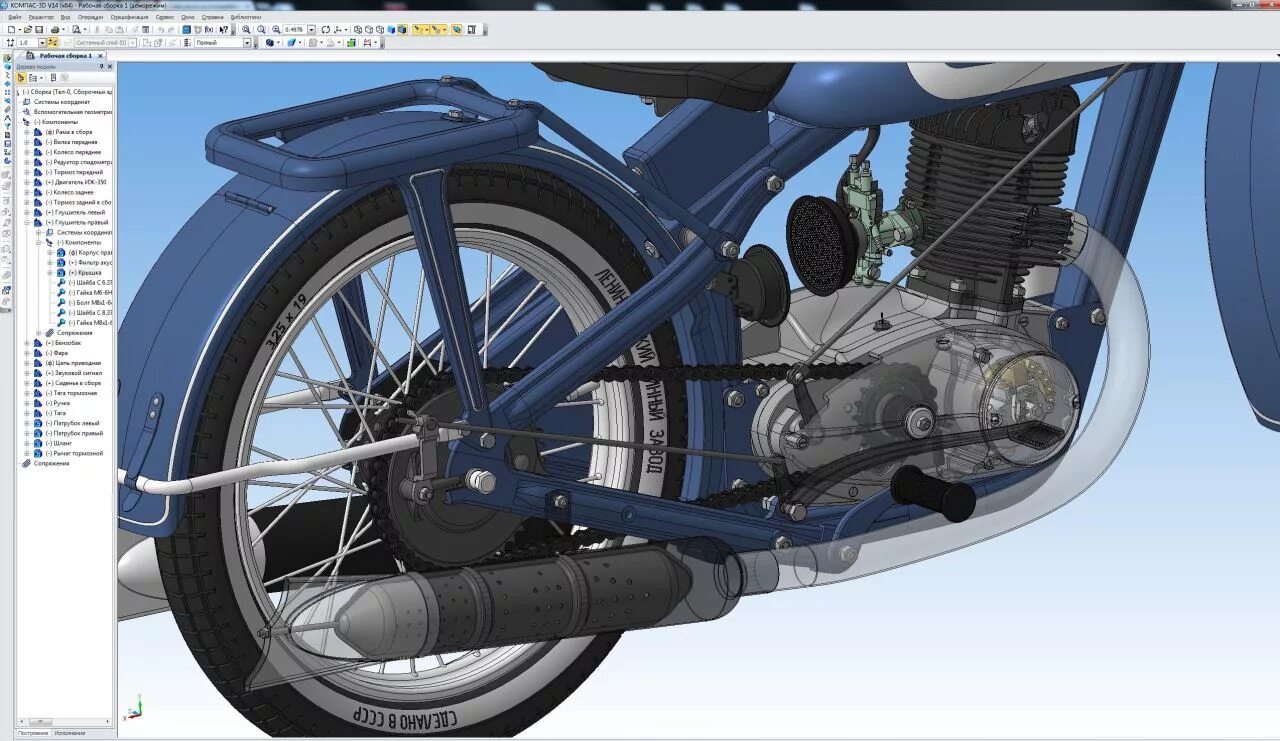Screen dimensions: 1280x741
Task: Switch to the 'Исполнения' bottom tab
Action: pos(70,733)
